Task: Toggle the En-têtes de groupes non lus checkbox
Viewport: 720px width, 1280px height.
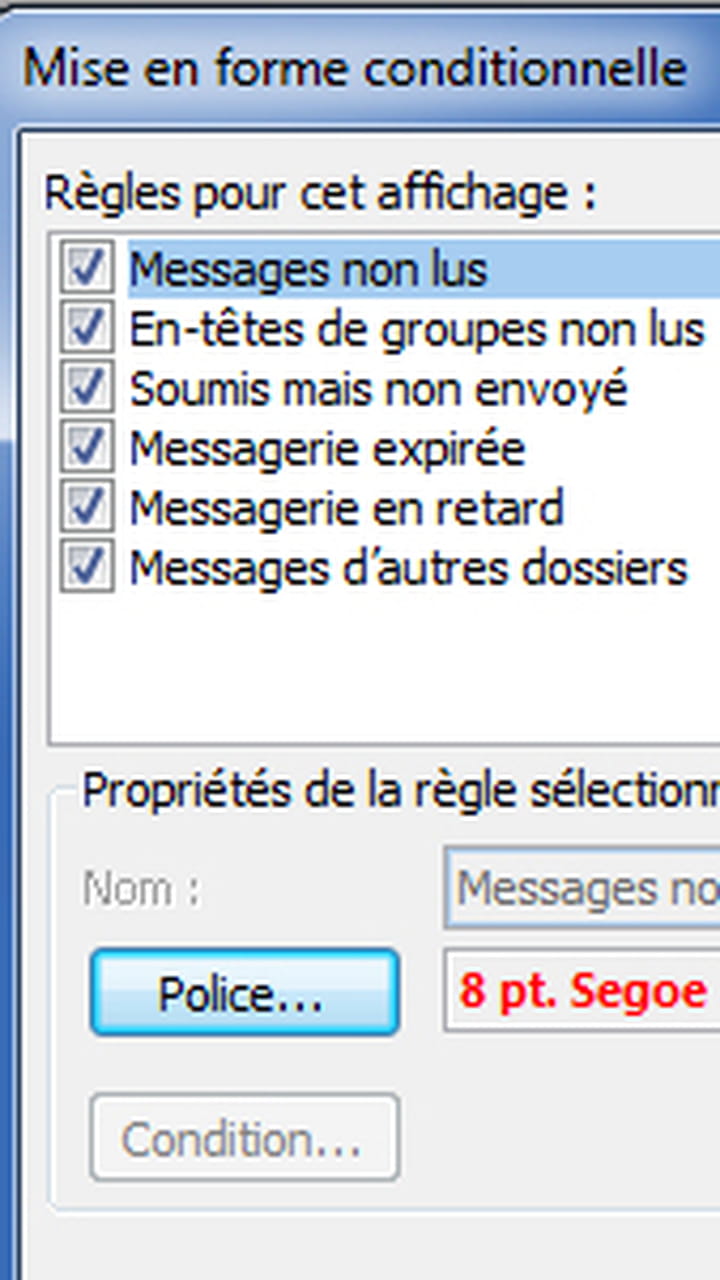Action: tap(87, 328)
